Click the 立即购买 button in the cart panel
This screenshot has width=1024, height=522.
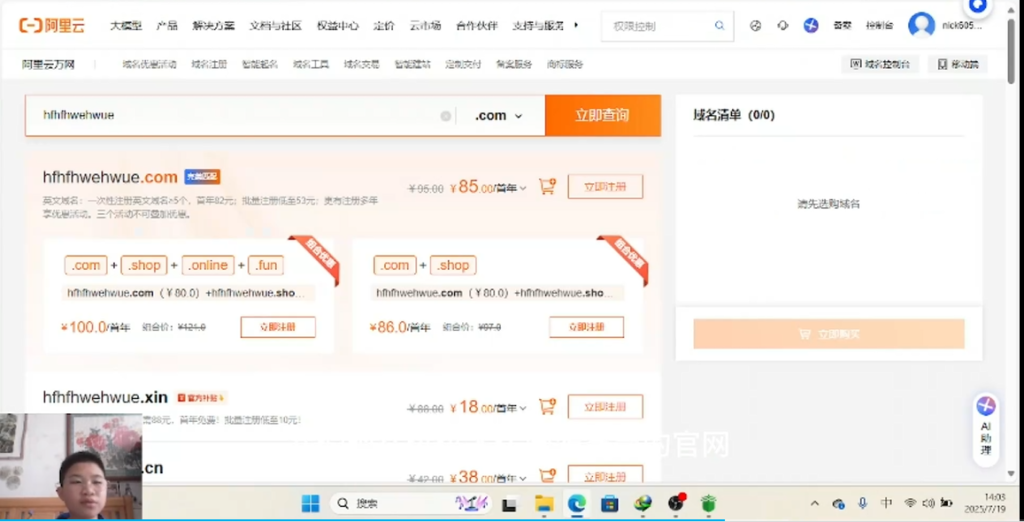[829, 334]
